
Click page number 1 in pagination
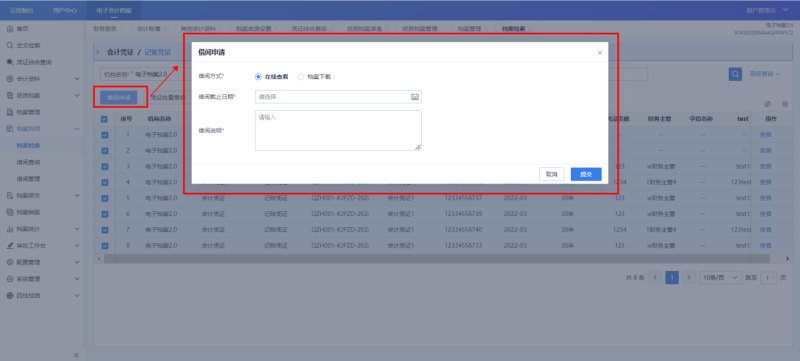tap(672, 277)
